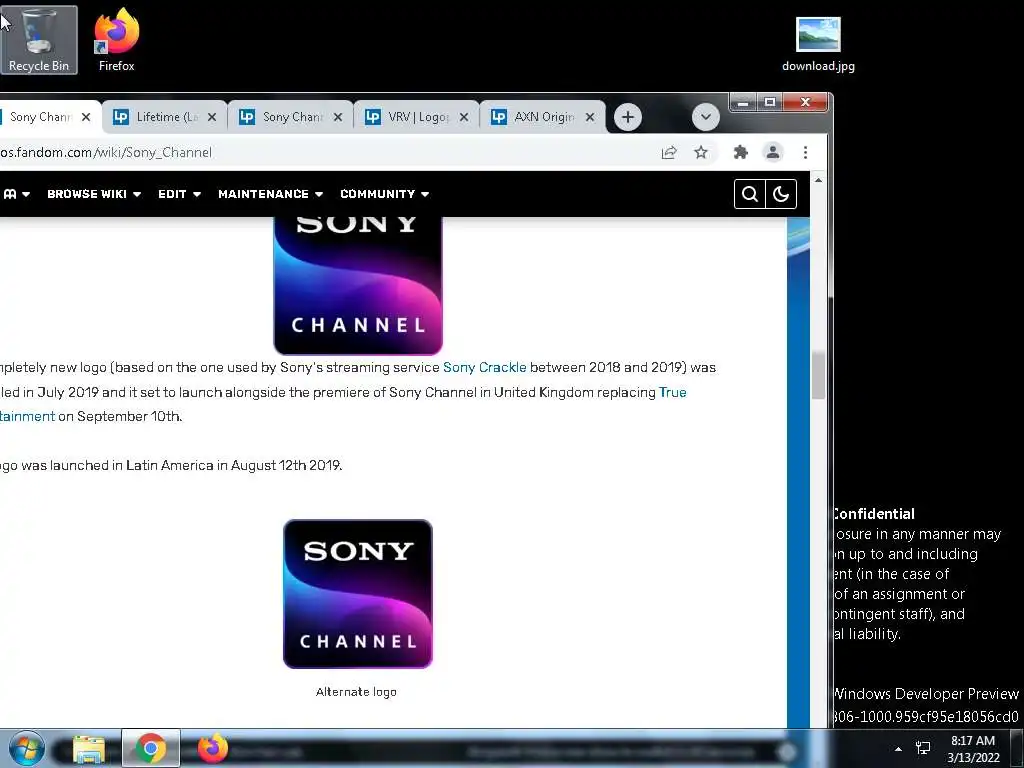Click the 'Alternate logo' caption
Image resolution: width=1024 pixels, height=768 pixels.
[x=356, y=692]
